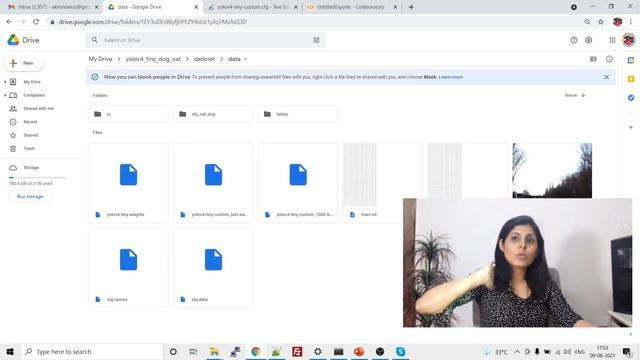Click the storage usage bar

(38, 178)
